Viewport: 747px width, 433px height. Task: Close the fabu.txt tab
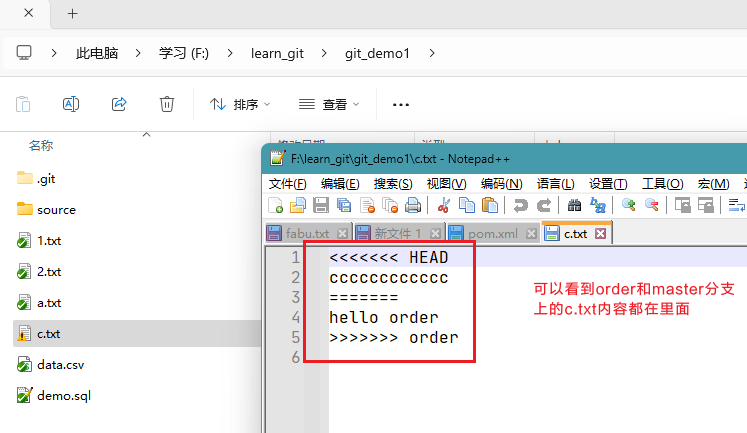(342, 233)
